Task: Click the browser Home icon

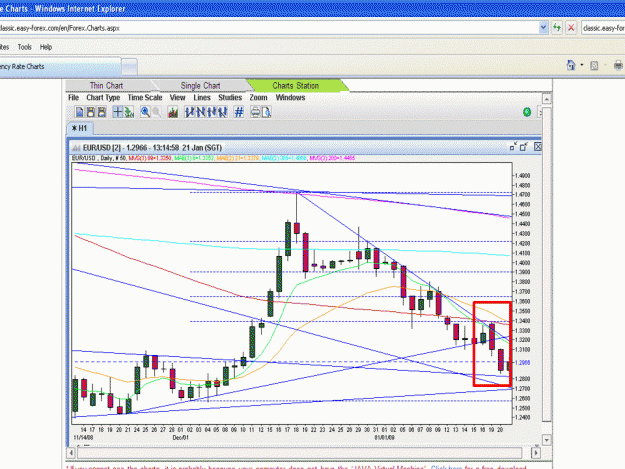Action: point(571,65)
